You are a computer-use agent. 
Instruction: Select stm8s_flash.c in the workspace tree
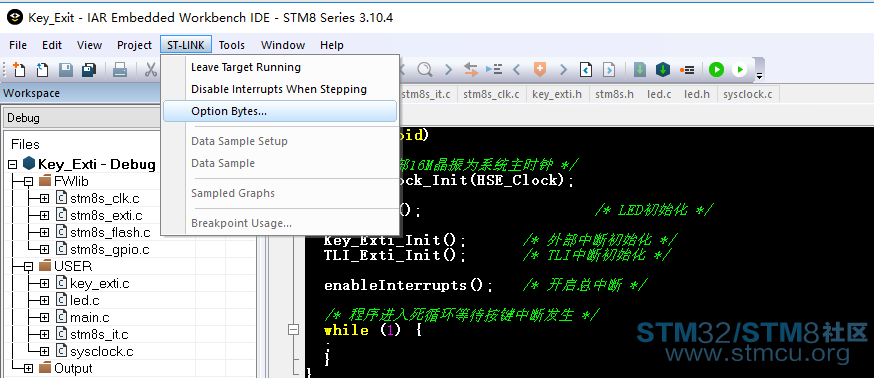point(110,232)
